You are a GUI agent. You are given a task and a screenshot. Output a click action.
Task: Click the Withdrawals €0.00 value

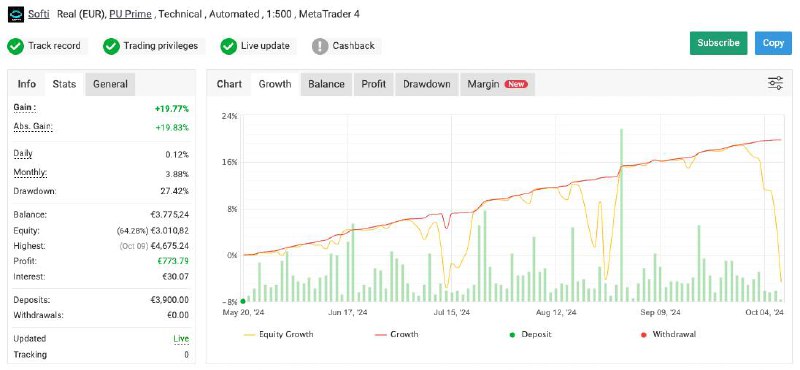[178, 315]
